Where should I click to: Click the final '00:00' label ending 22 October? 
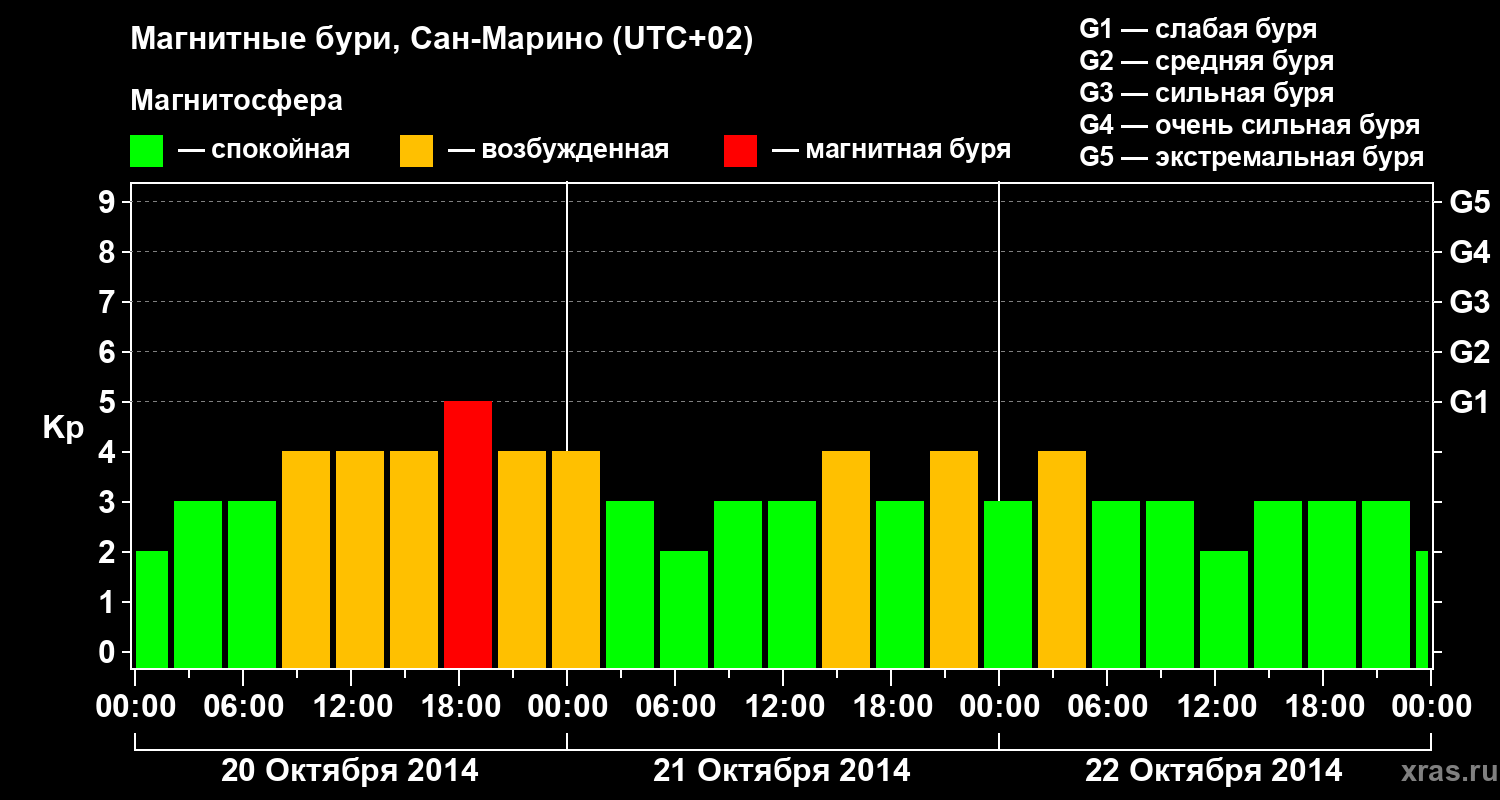click(x=1431, y=707)
